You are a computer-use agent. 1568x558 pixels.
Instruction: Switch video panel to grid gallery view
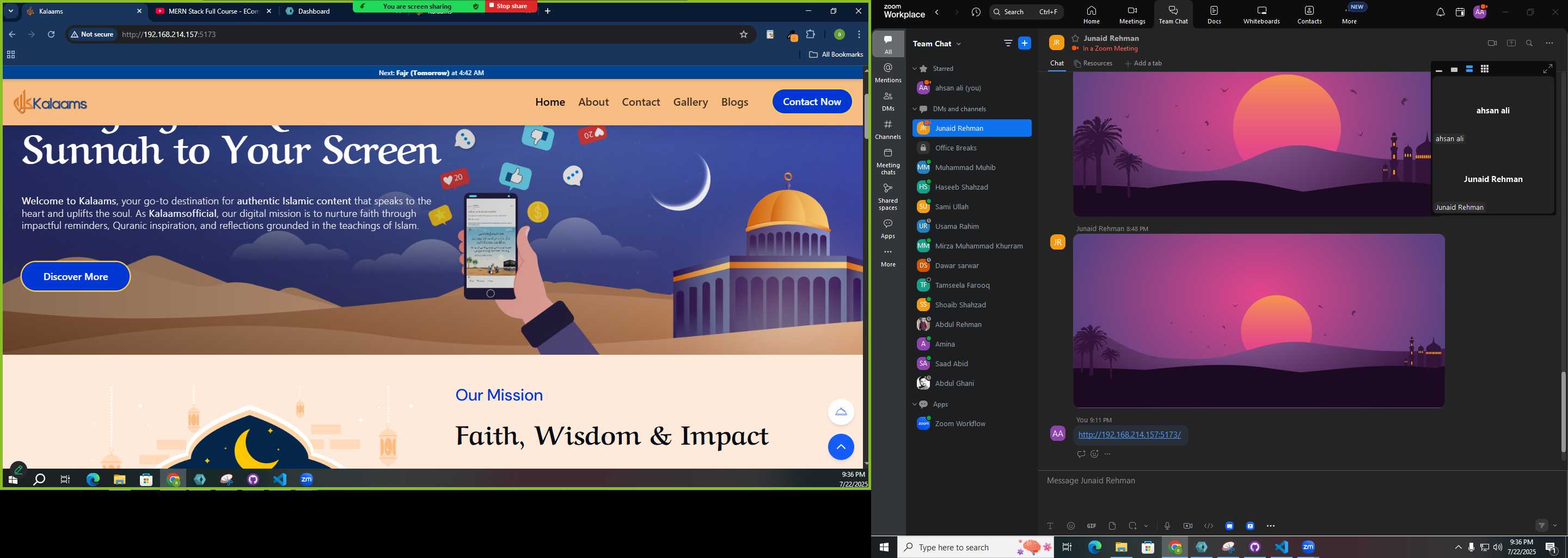tap(1485, 69)
